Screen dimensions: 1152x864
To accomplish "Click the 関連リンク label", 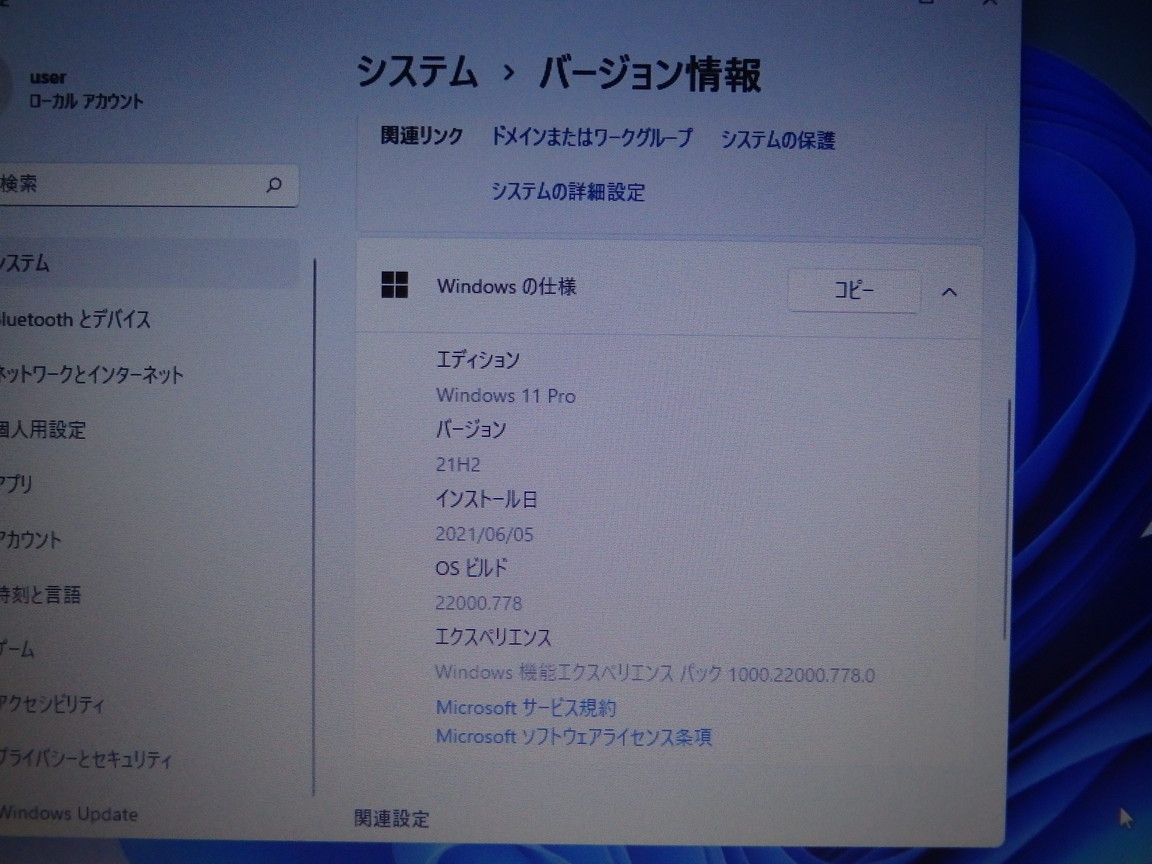I will pos(422,136).
